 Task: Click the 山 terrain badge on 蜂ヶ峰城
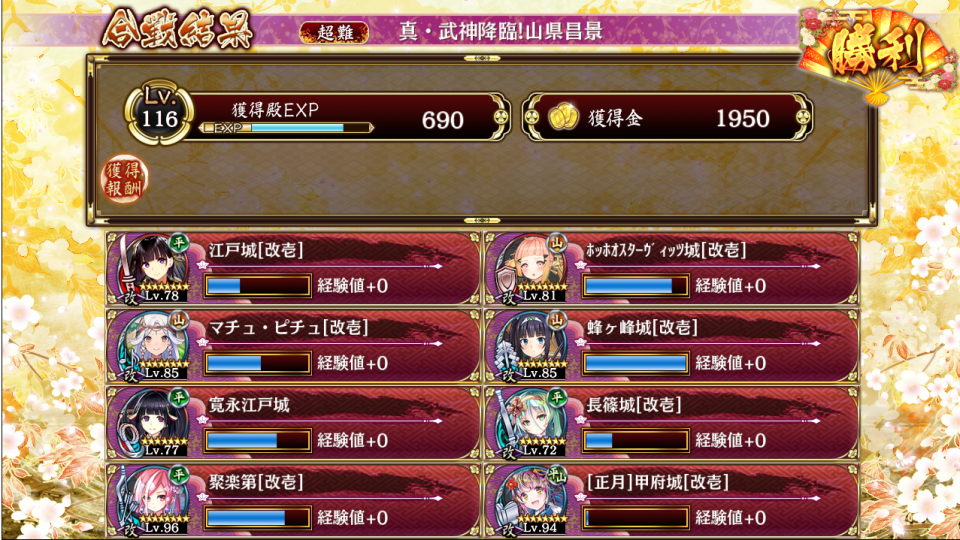click(557, 320)
